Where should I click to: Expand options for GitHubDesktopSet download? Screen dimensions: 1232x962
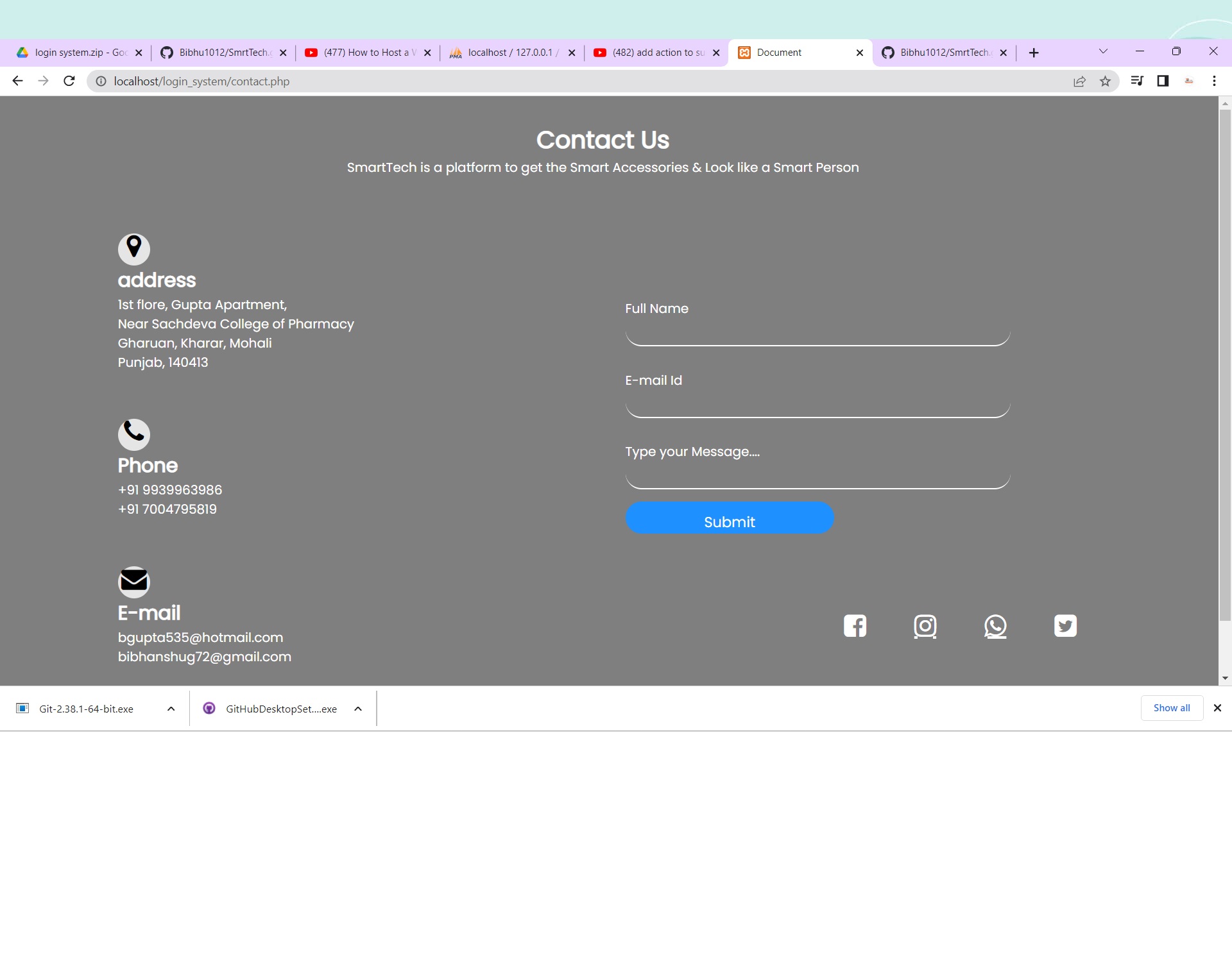pos(357,709)
